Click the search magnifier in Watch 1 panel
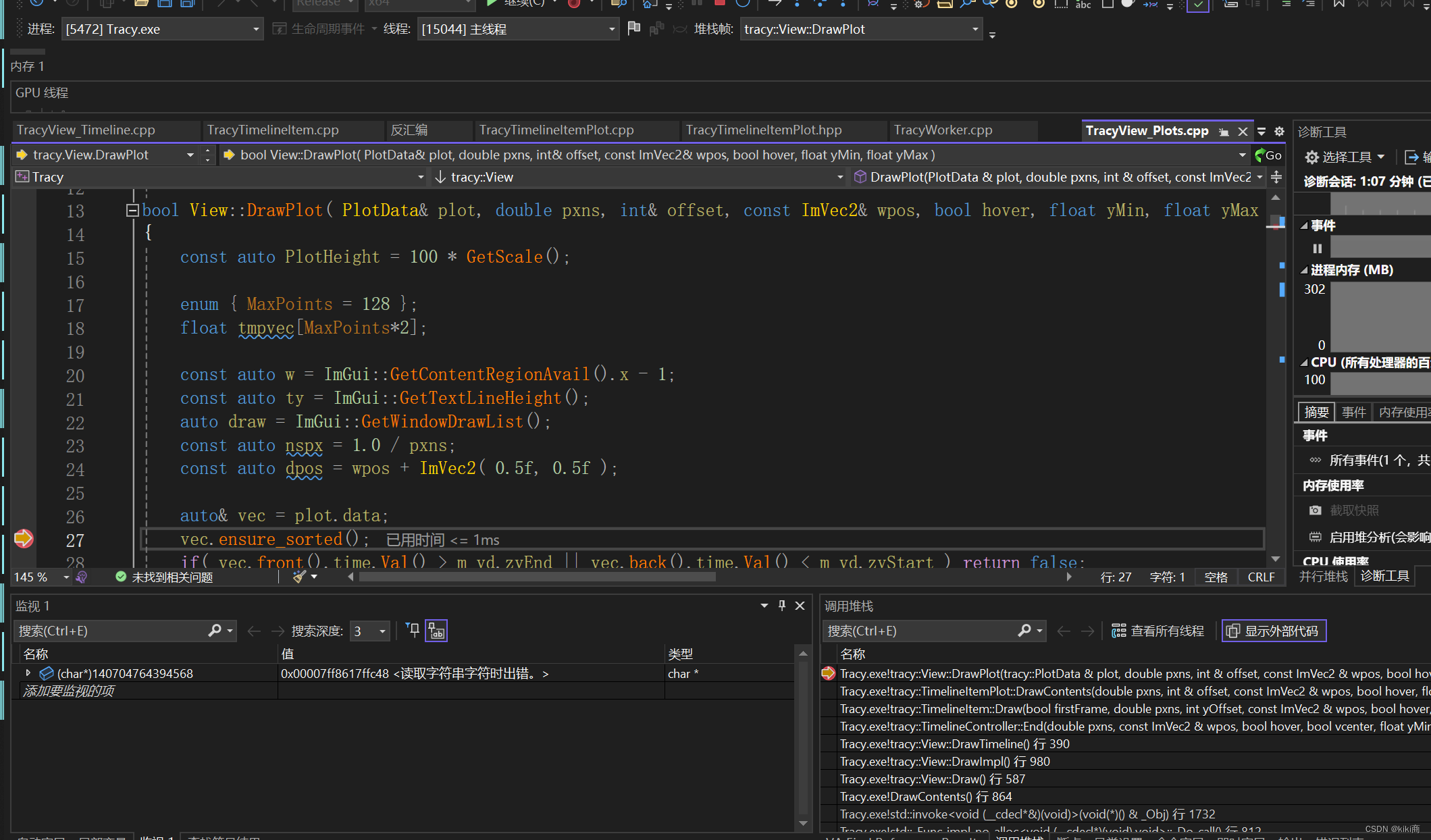Viewport: 1431px width, 840px height. (215, 631)
